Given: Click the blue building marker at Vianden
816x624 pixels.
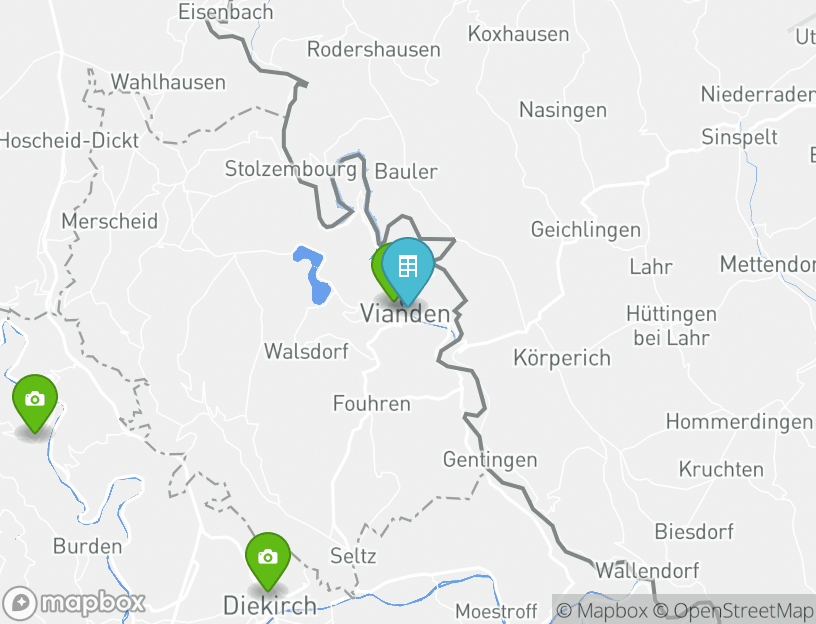Looking at the screenshot, I should tap(408, 269).
